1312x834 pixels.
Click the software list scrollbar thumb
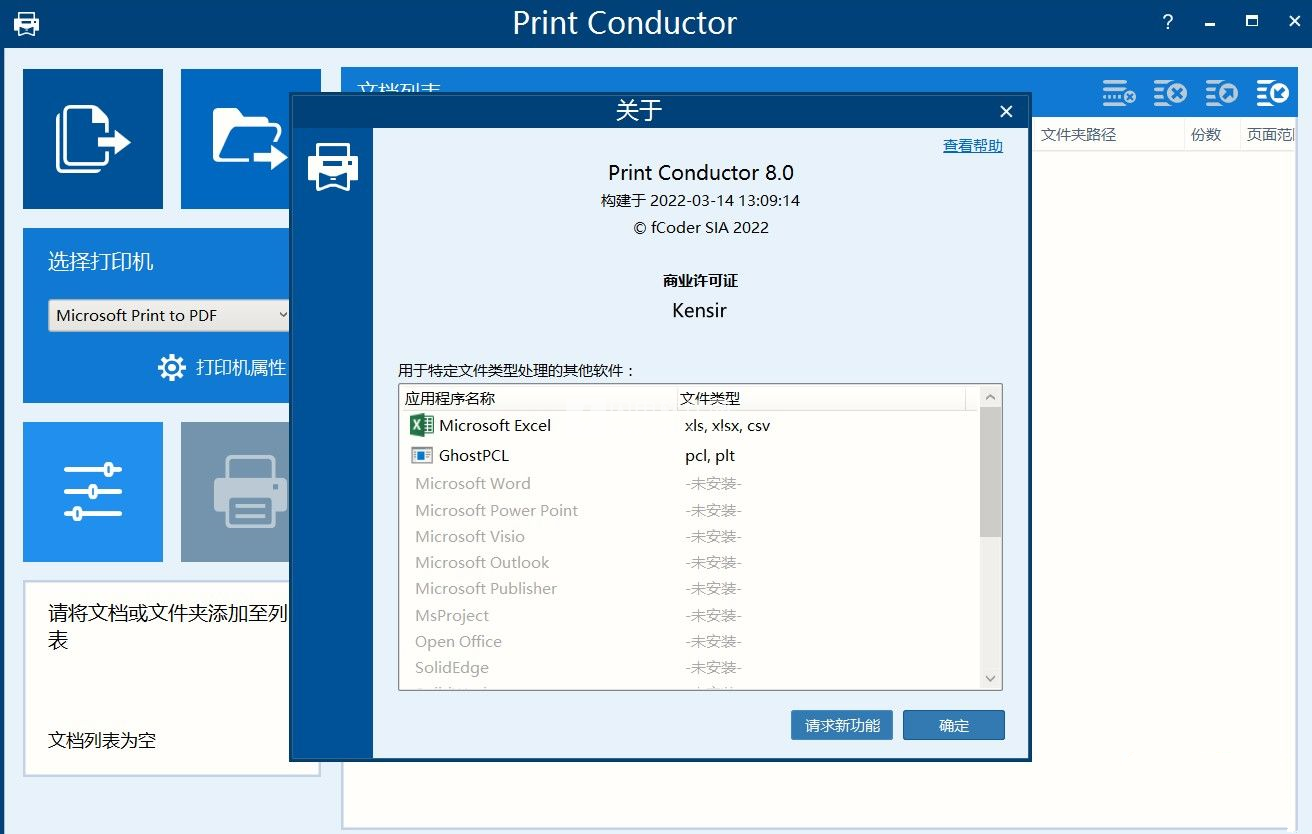(991, 472)
